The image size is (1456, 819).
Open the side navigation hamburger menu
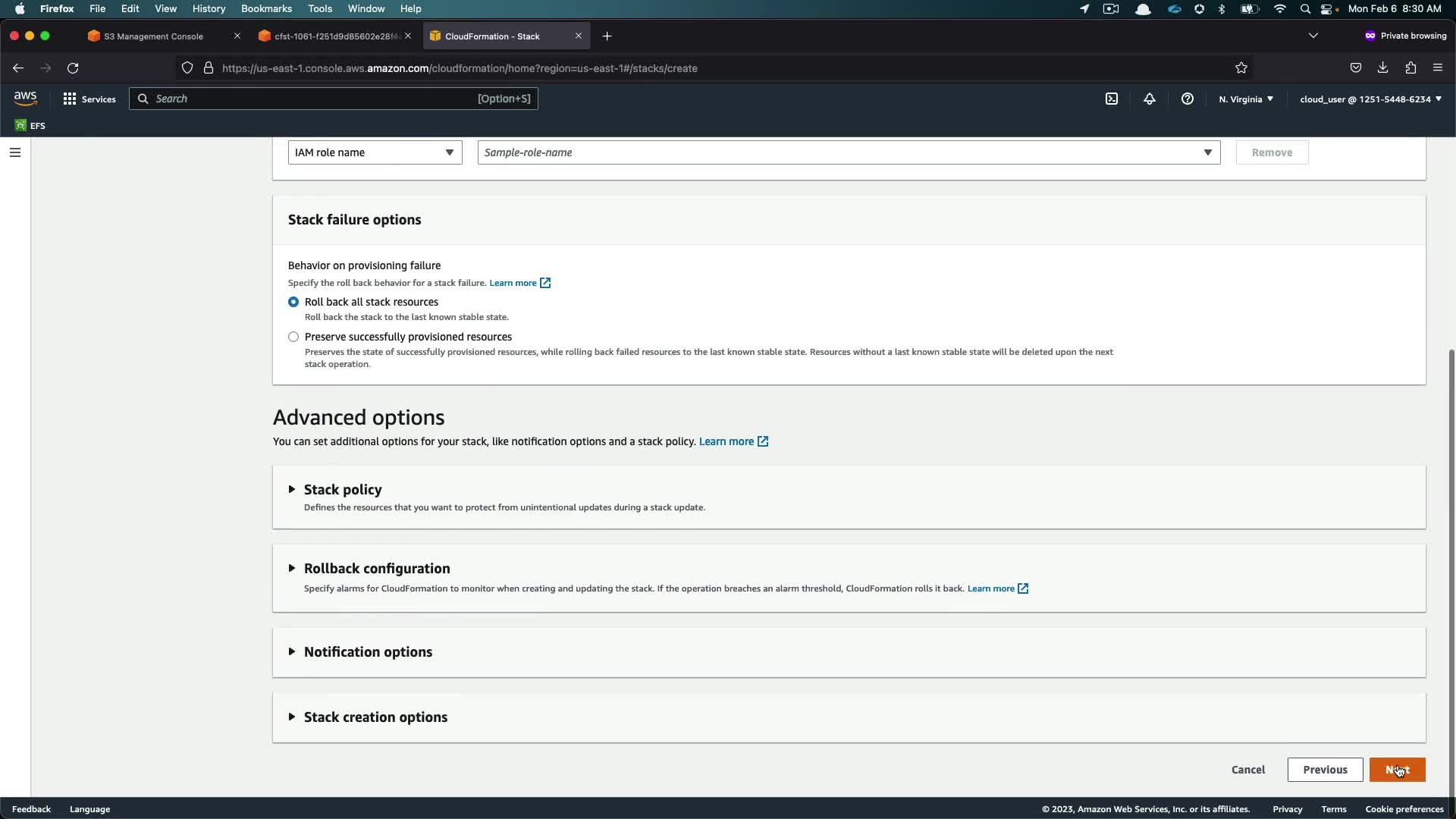[15, 152]
